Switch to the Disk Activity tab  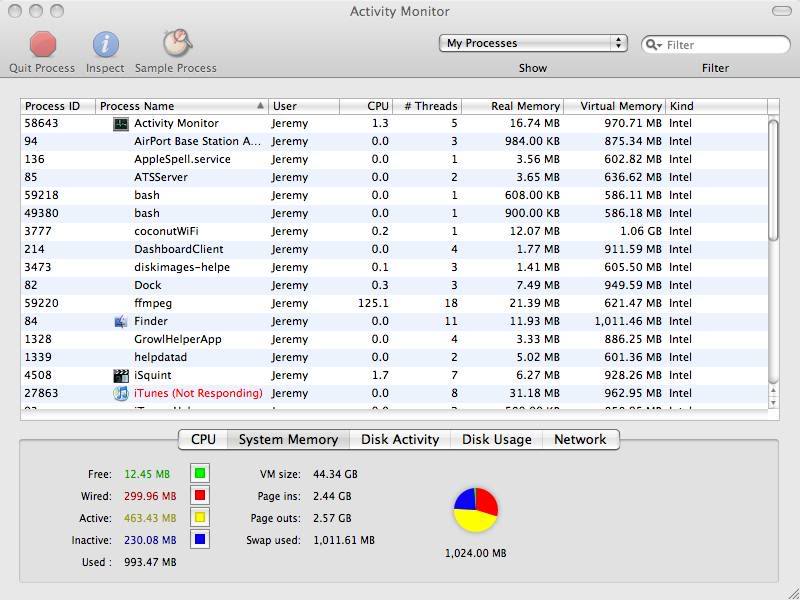pyautogui.click(x=400, y=440)
